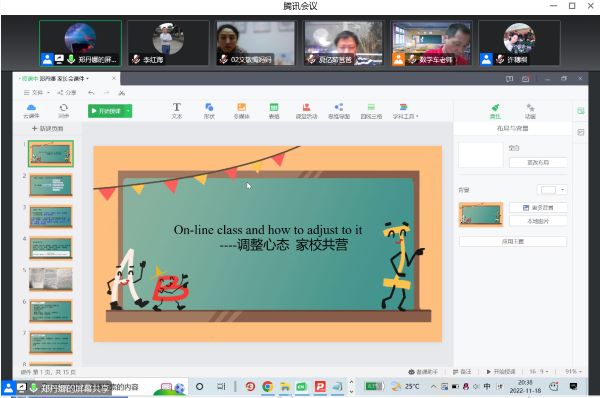Open the background color fill dropdown
Image resolution: width=600 pixels, height=398 pixels.
click(562, 189)
